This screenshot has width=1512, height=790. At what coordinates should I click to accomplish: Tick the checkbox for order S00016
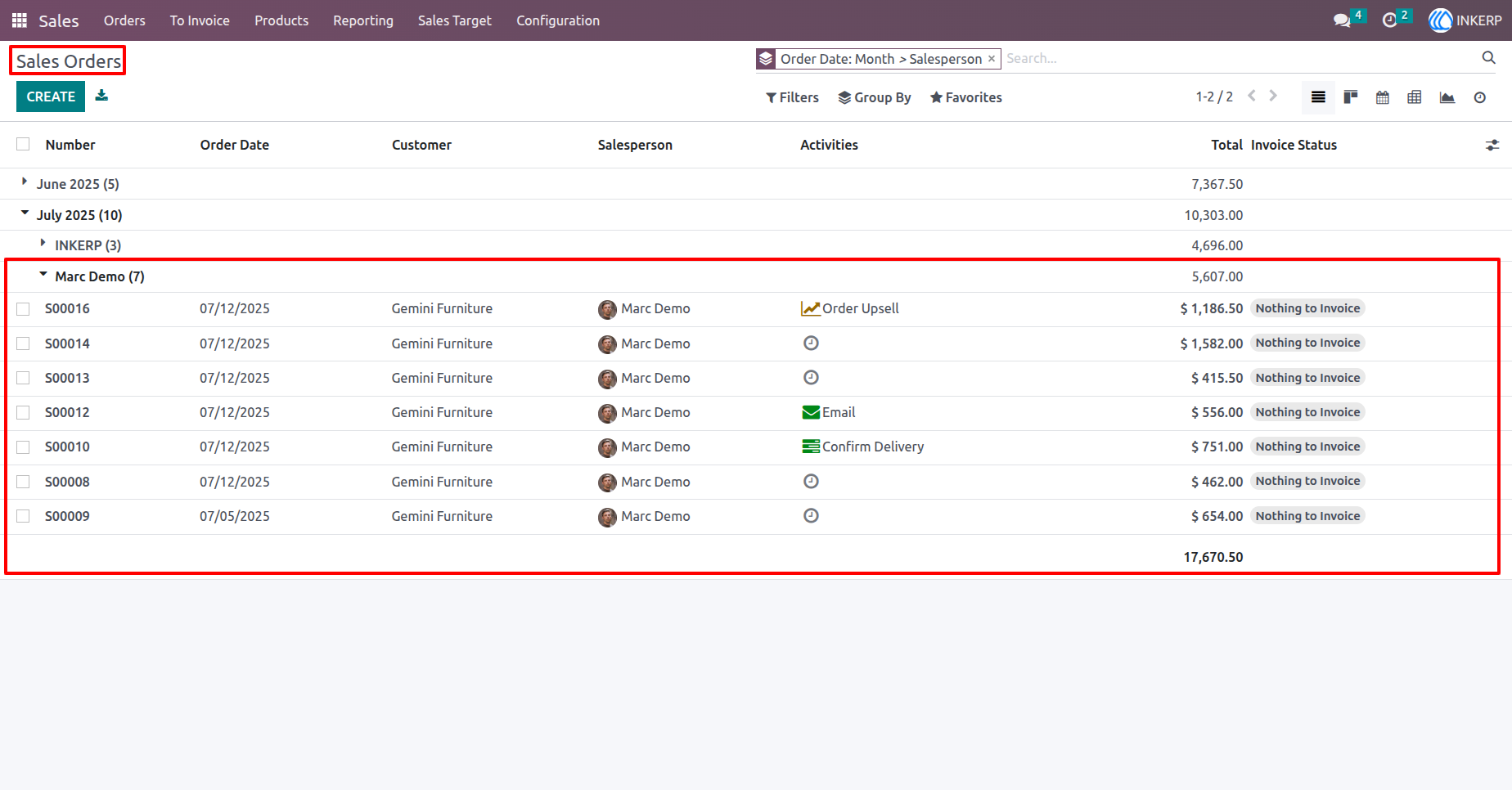pyautogui.click(x=23, y=309)
